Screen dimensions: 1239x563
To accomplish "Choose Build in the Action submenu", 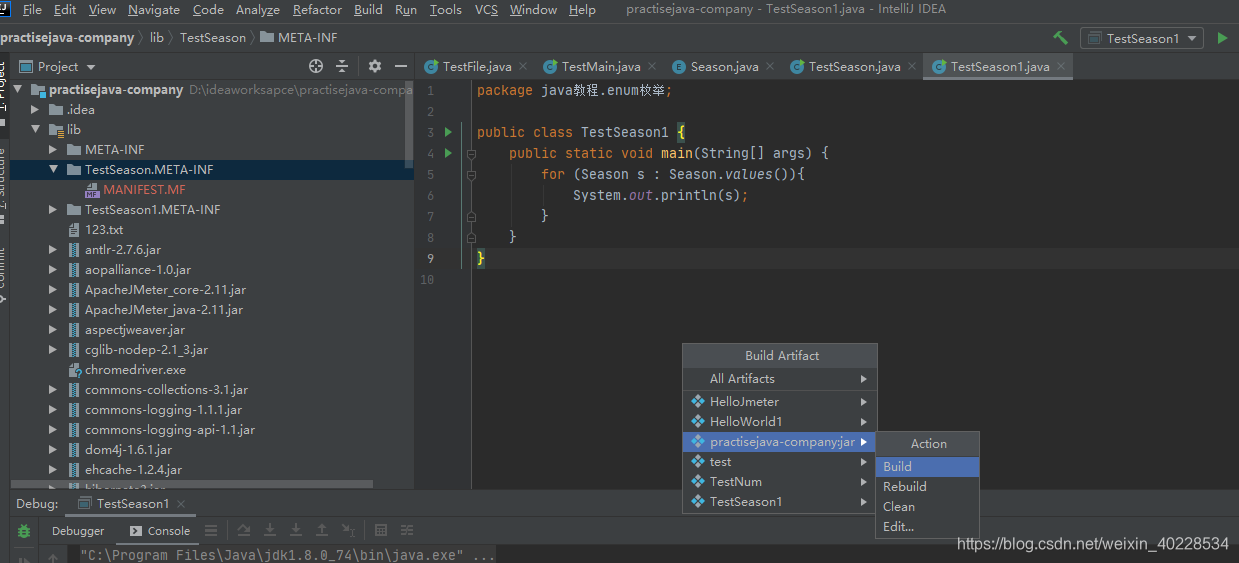I will click(927, 467).
